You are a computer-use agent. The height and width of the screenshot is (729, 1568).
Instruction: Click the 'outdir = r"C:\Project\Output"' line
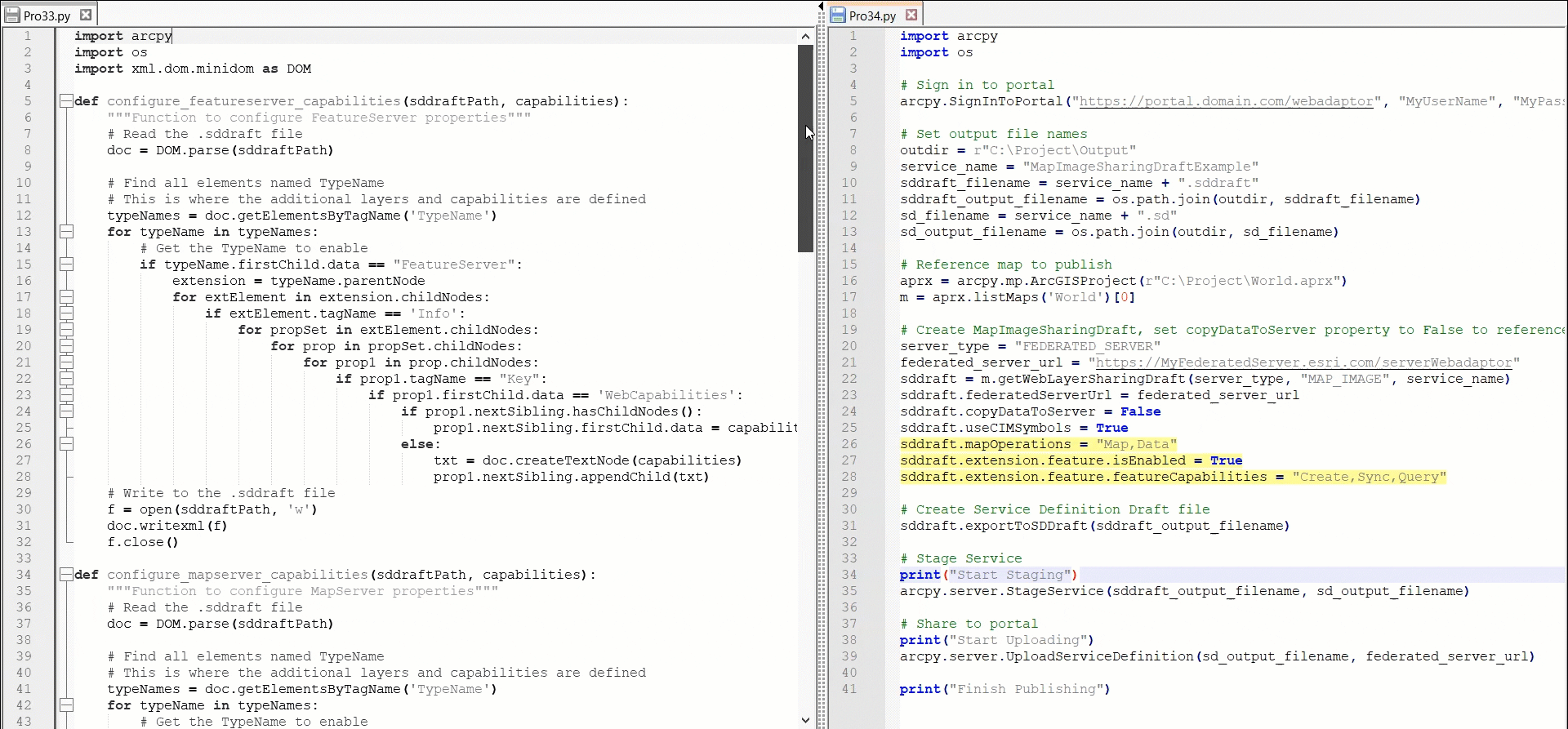pos(1018,150)
